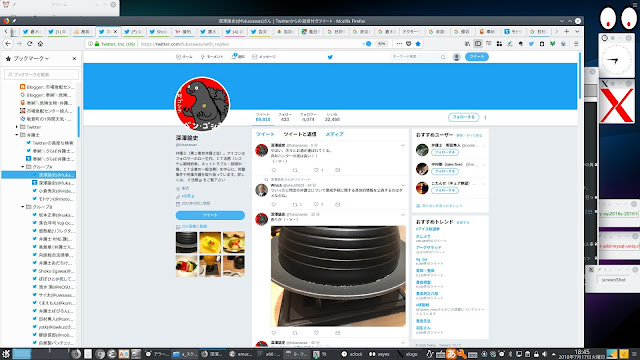Open the emacs taskbar entry
The image size is (640, 360).
tap(241, 354)
